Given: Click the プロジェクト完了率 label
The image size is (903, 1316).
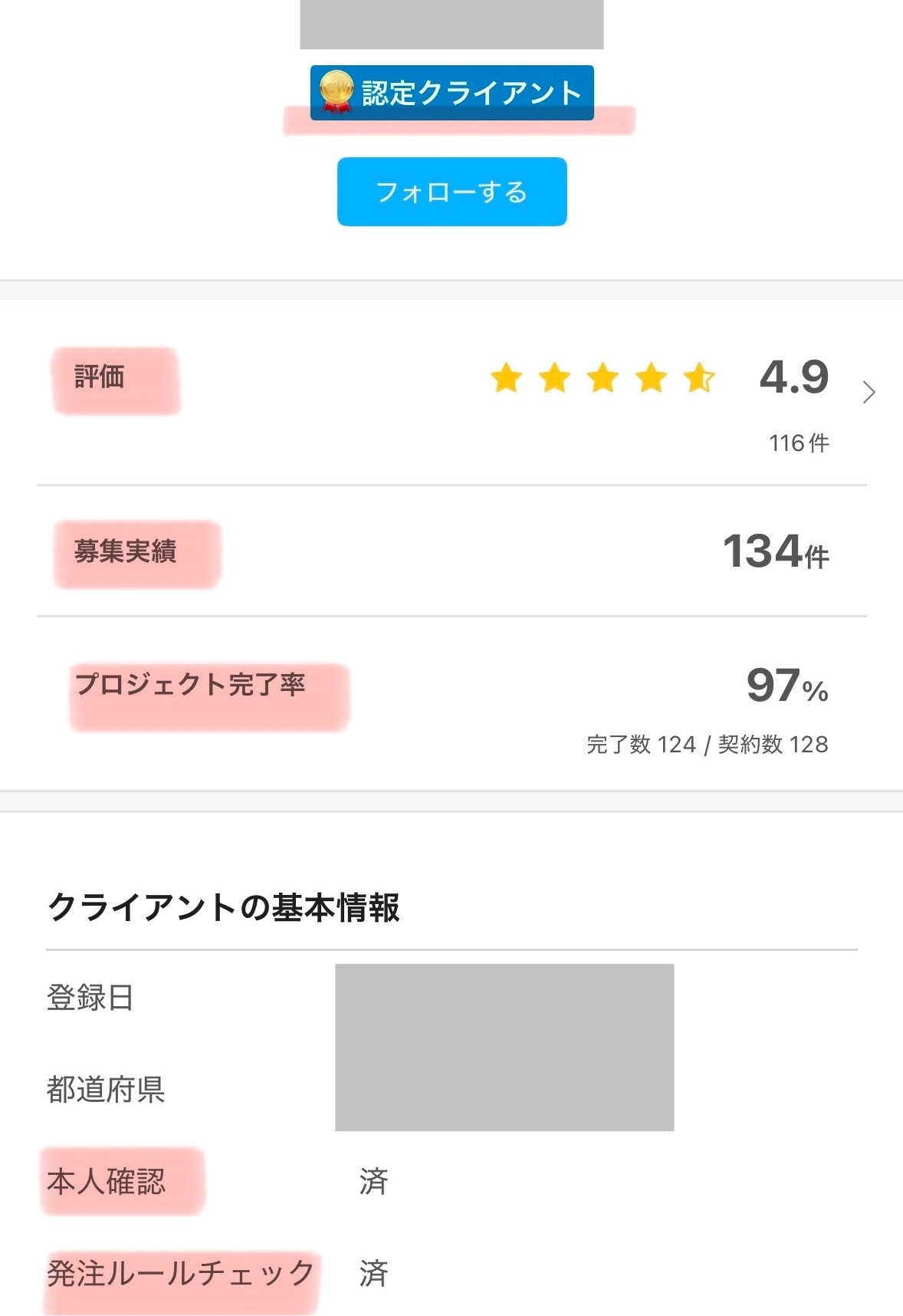Looking at the screenshot, I should coord(190,683).
